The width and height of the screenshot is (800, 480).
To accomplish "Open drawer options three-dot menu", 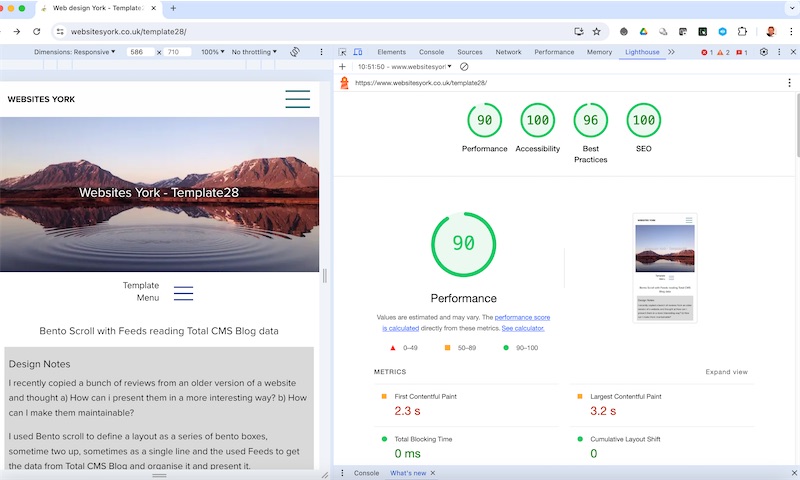I will click(342, 473).
